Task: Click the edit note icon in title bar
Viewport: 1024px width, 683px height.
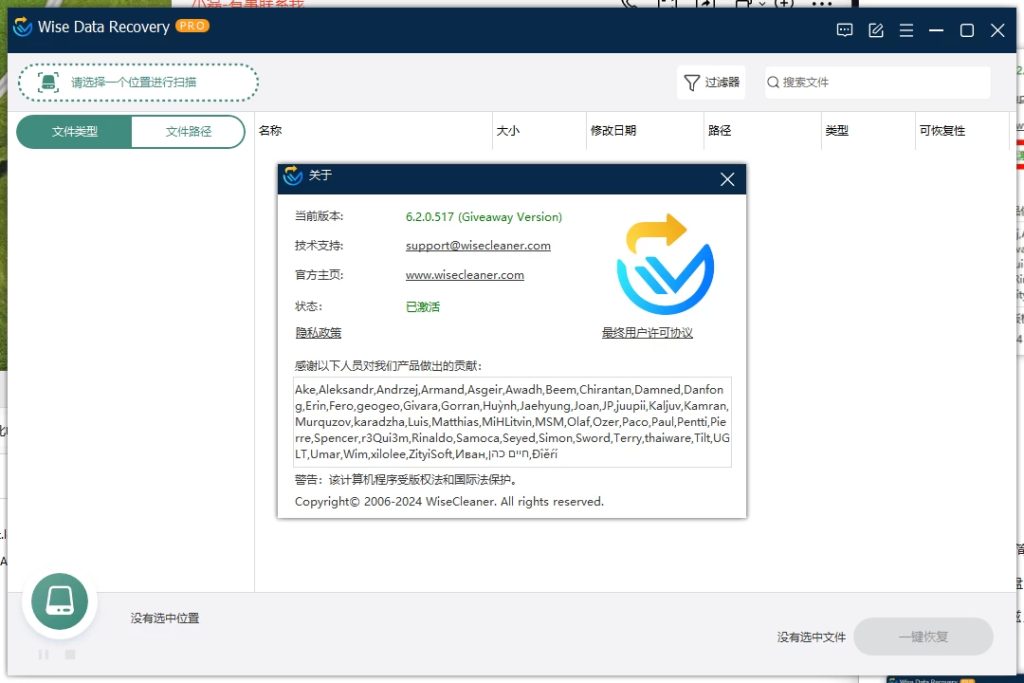Action: click(x=876, y=30)
